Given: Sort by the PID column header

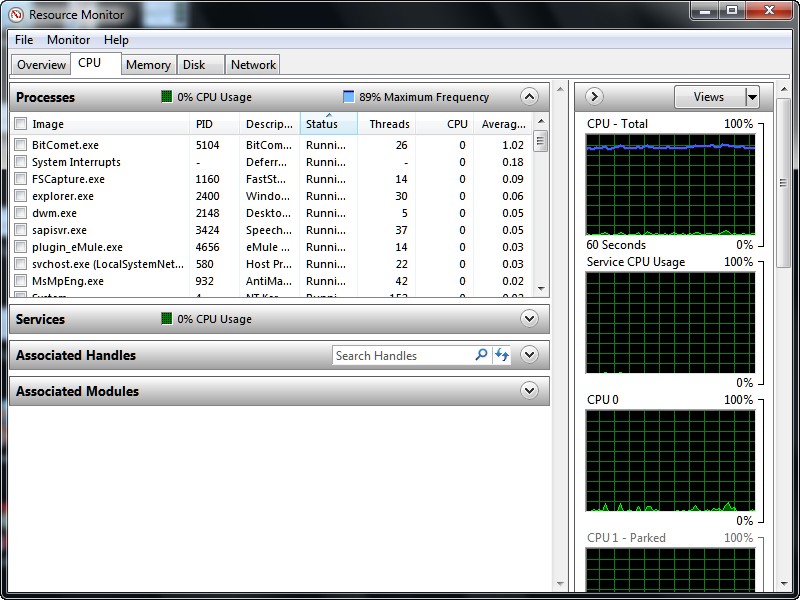Looking at the screenshot, I should 214,124.
